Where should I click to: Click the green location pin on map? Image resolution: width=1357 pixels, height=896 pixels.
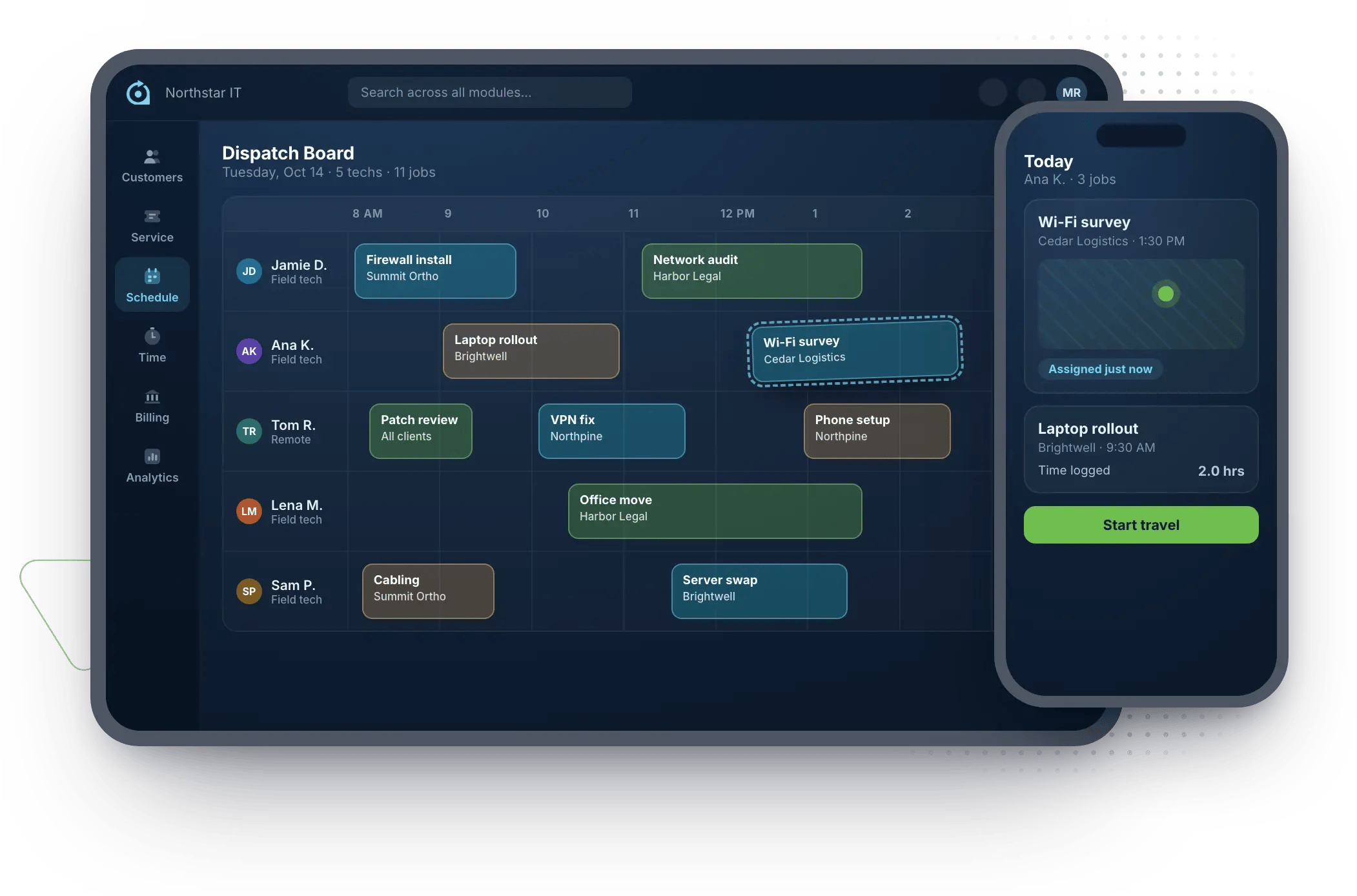(1165, 294)
